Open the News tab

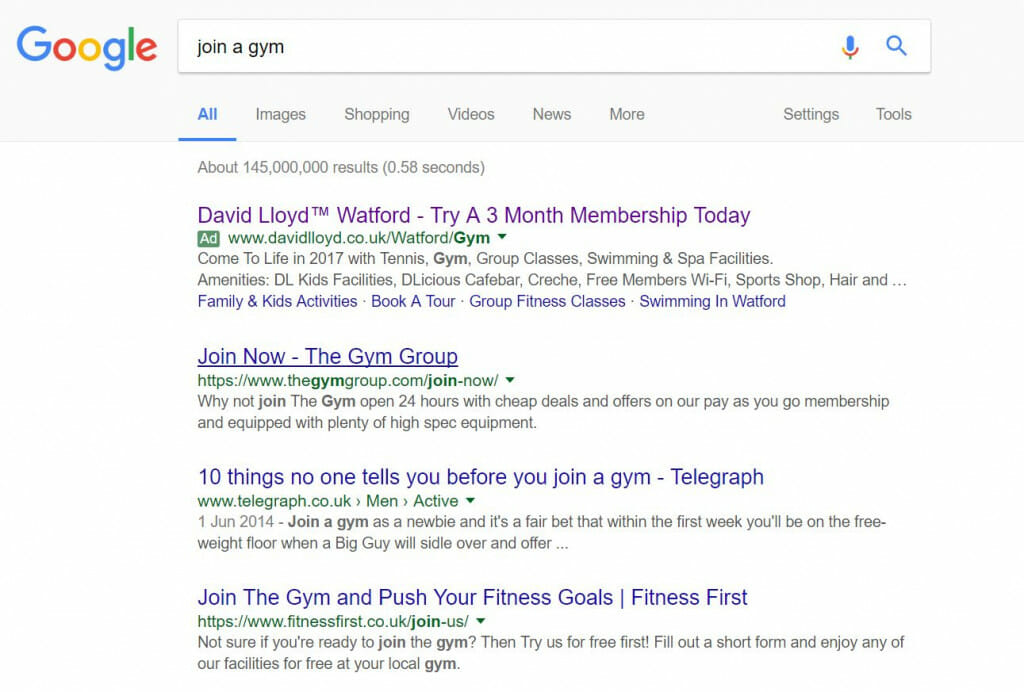pos(552,114)
